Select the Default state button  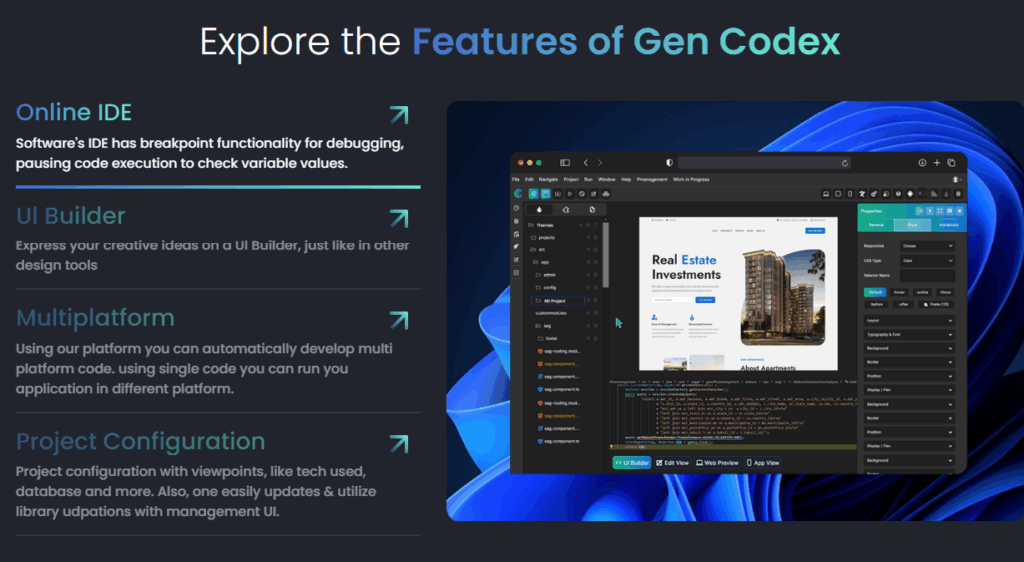click(875, 292)
